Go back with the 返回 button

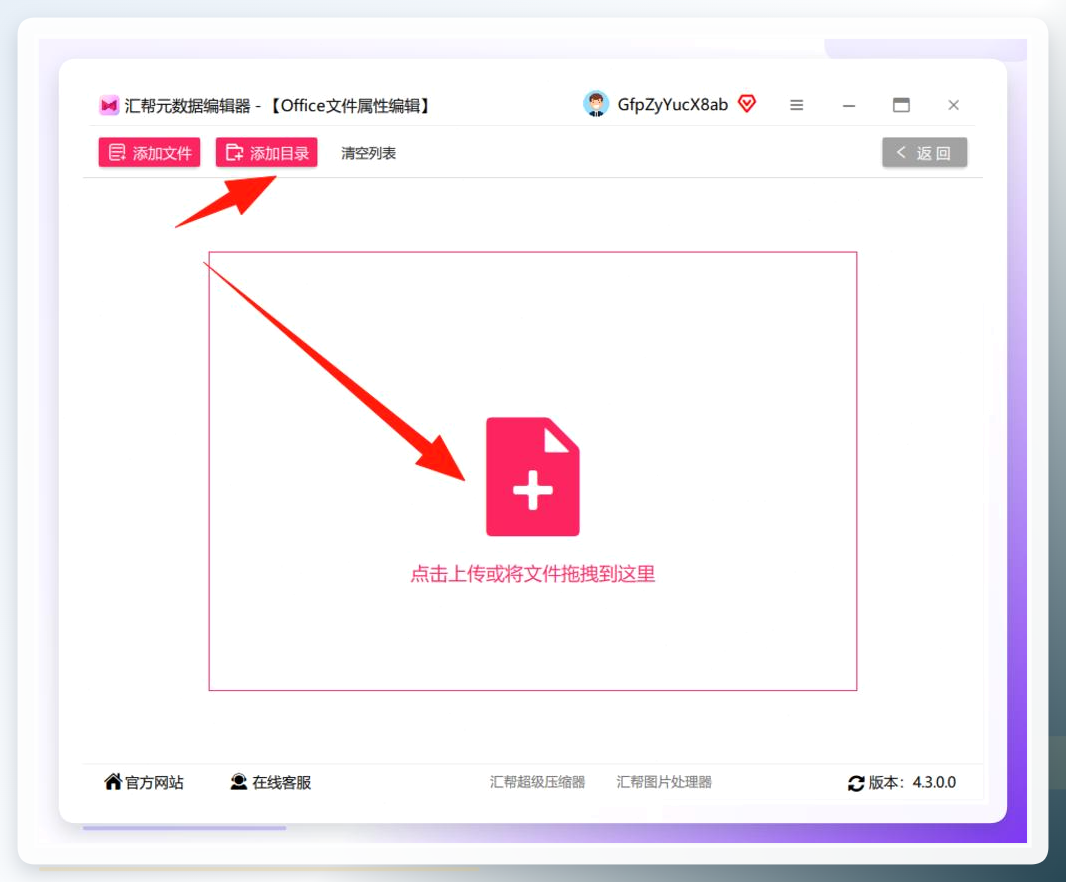[x=924, y=152]
